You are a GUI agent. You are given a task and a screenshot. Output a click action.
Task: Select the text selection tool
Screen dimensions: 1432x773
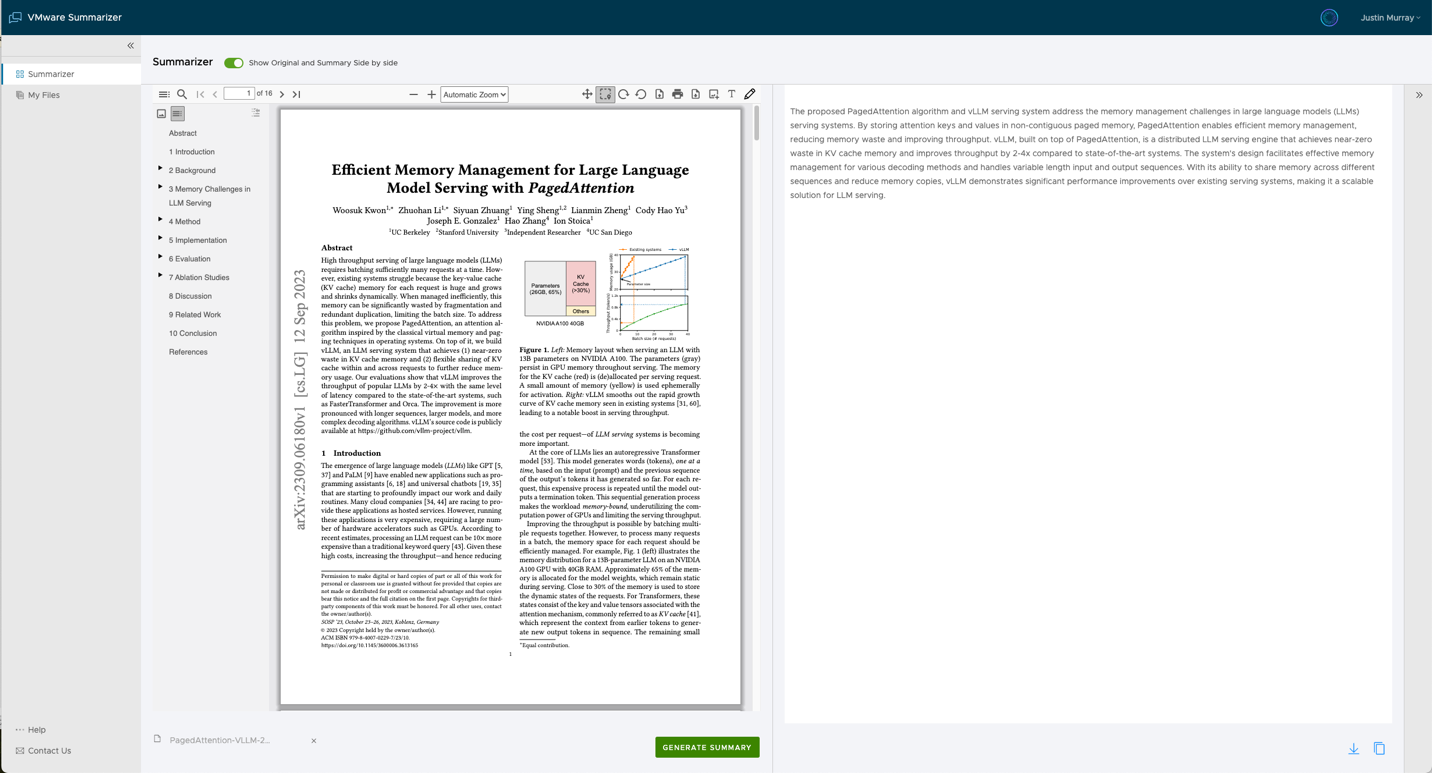click(605, 94)
